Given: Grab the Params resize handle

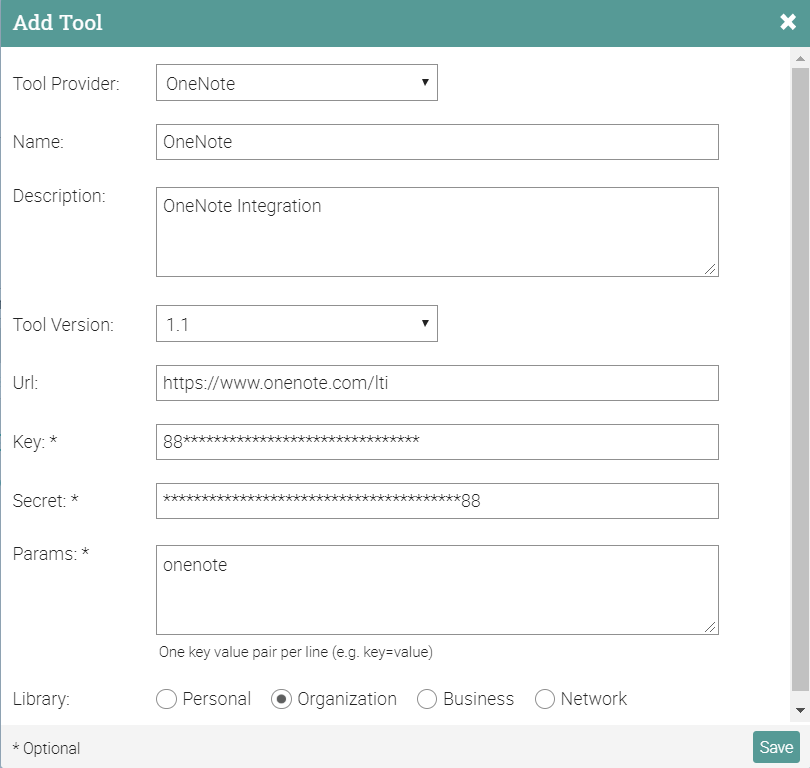Looking at the screenshot, I should (x=710, y=626).
